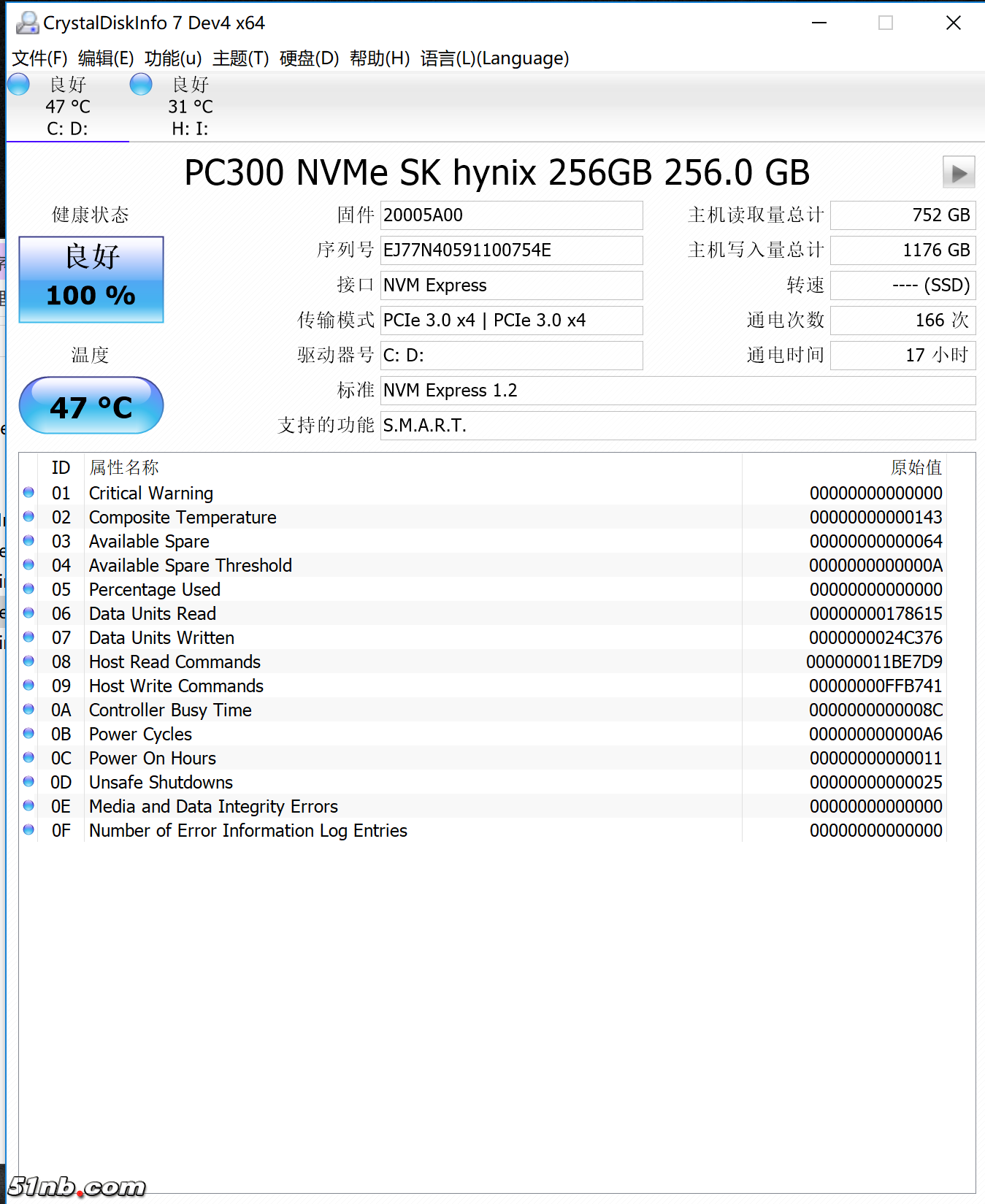Select the C: D: disk status orb
Image resolution: width=985 pixels, height=1204 pixels.
pos(19,85)
